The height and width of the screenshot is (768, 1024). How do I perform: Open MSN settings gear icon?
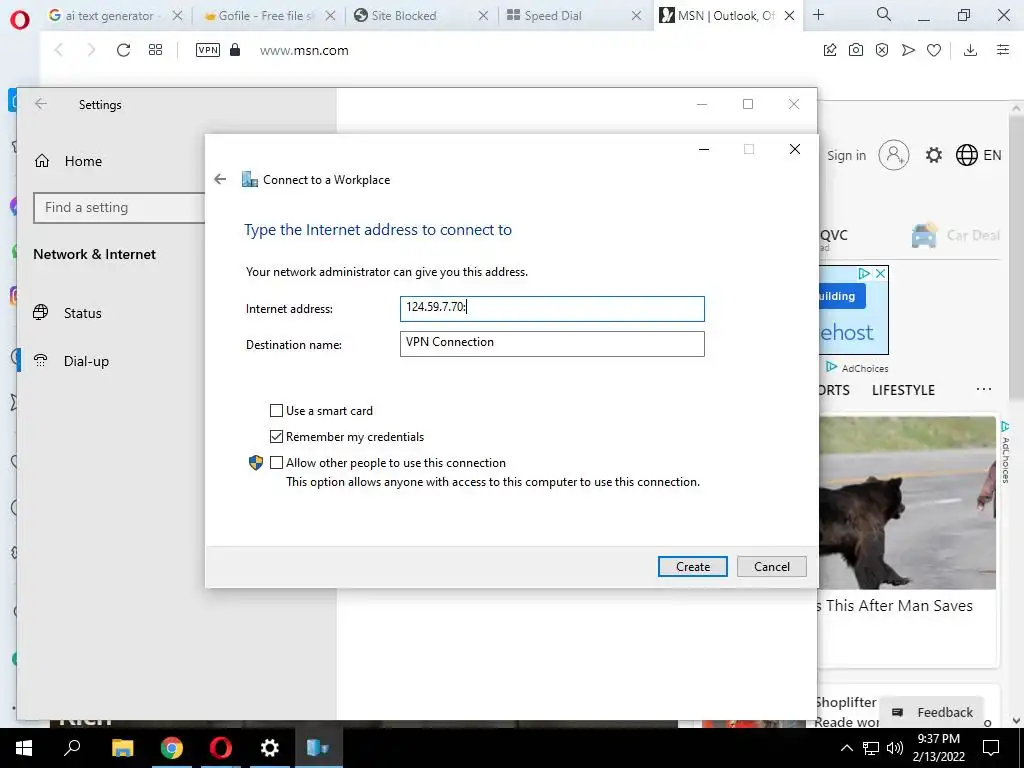(934, 155)
